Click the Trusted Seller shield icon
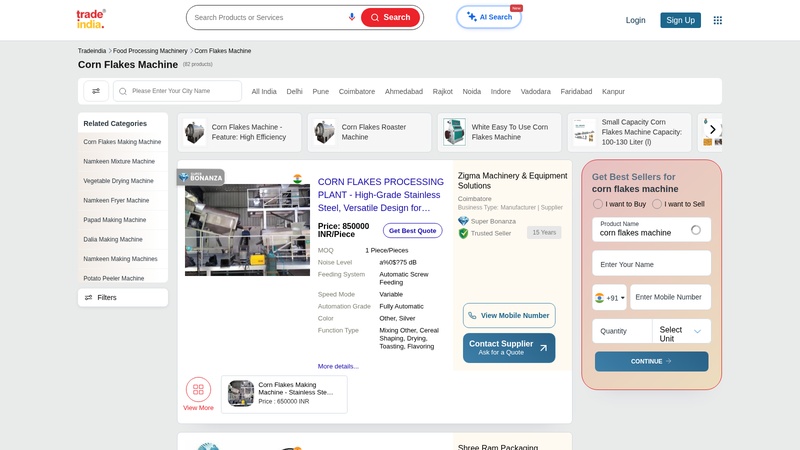 pyautogui.click(x=463, y=233)
